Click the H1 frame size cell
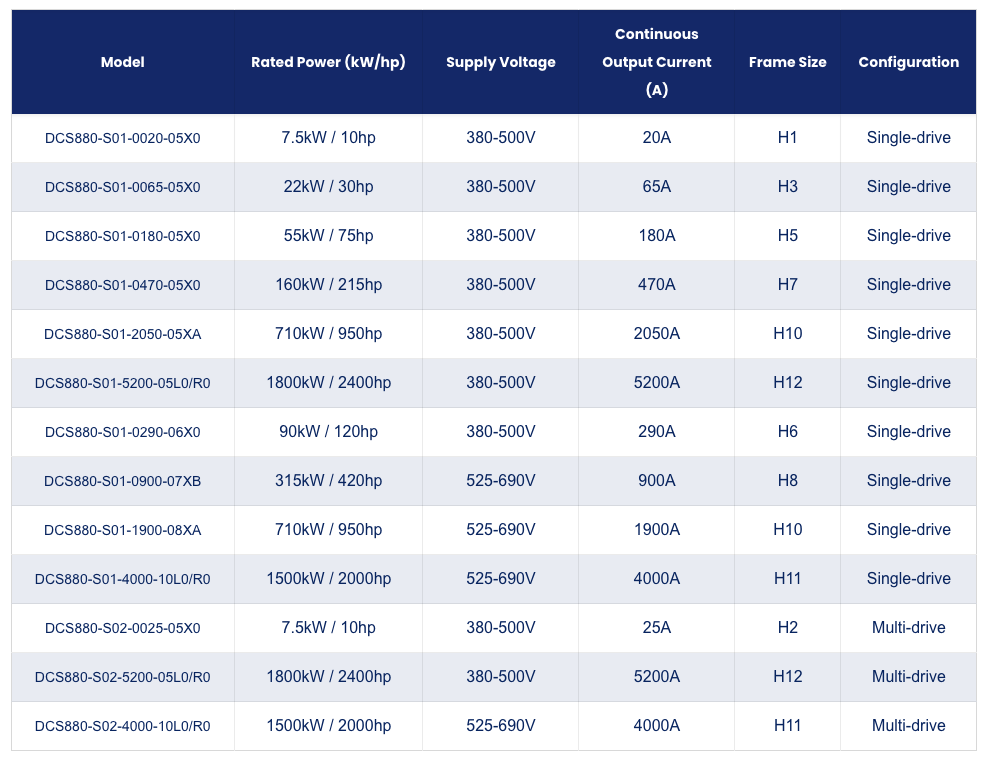This screenshot has height=764, width=988. click(788, 137)
